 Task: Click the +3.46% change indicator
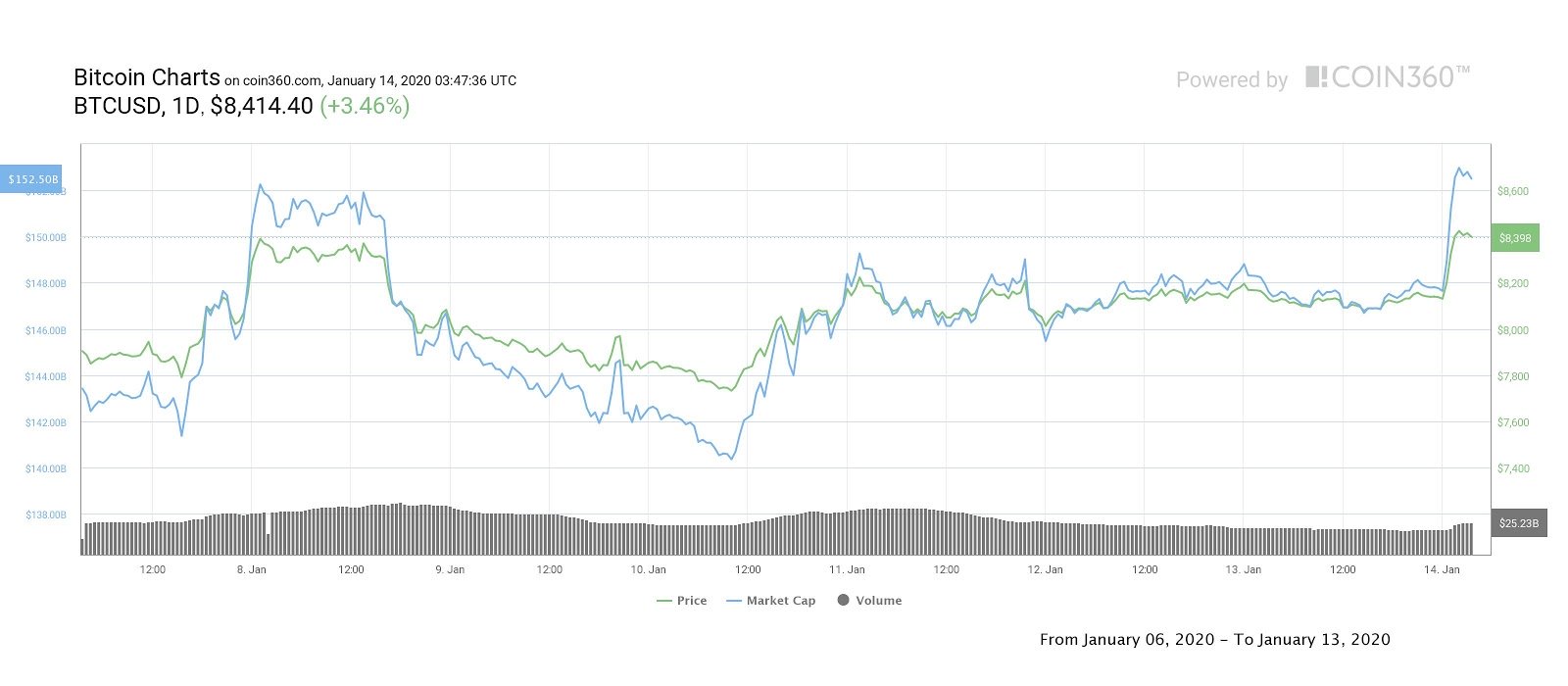pyautogui.click(x=365, y=106)
